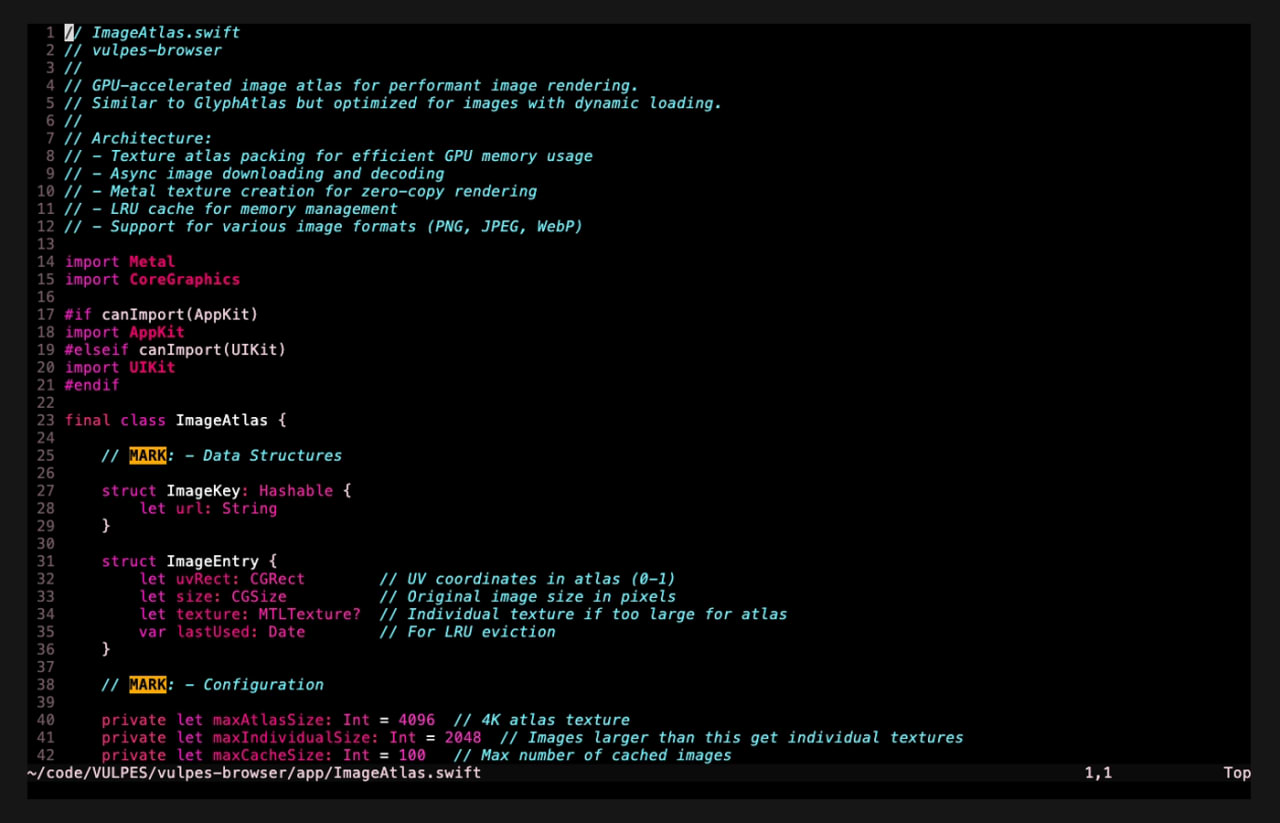Click the "lastUsed" variable name

(213, 631)
